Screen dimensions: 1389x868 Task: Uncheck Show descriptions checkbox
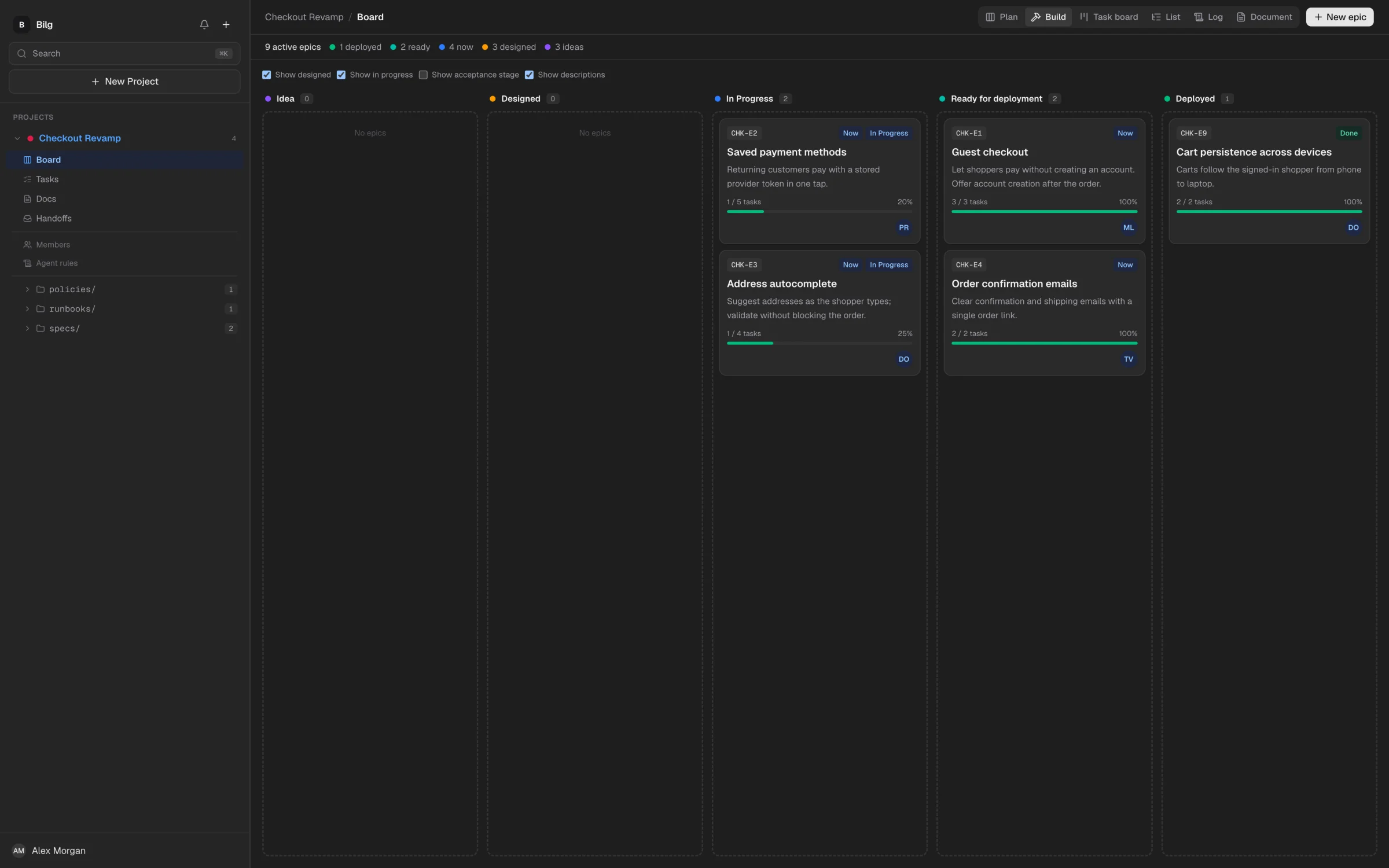[529, 75]
